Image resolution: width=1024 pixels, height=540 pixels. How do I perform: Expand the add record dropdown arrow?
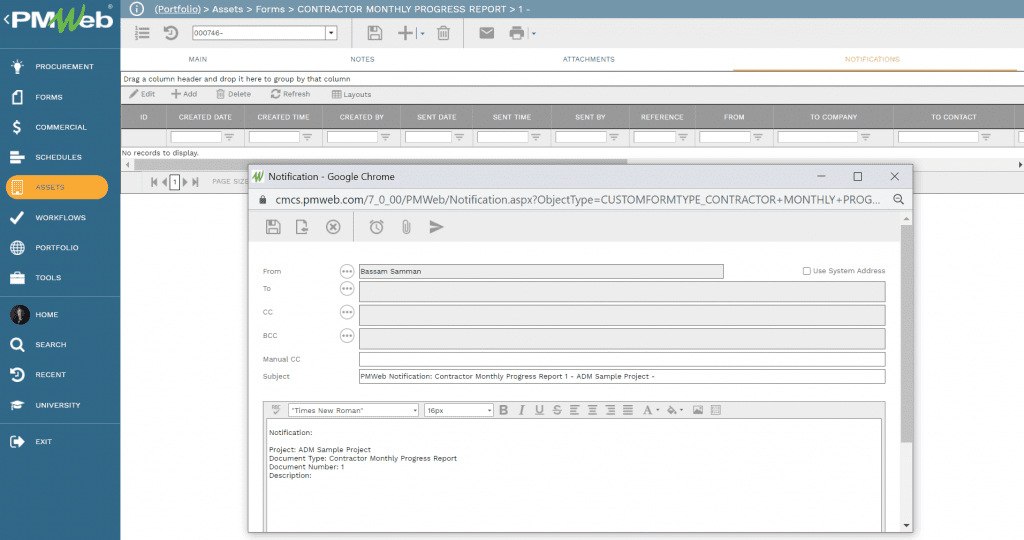[x=422, y=33]
